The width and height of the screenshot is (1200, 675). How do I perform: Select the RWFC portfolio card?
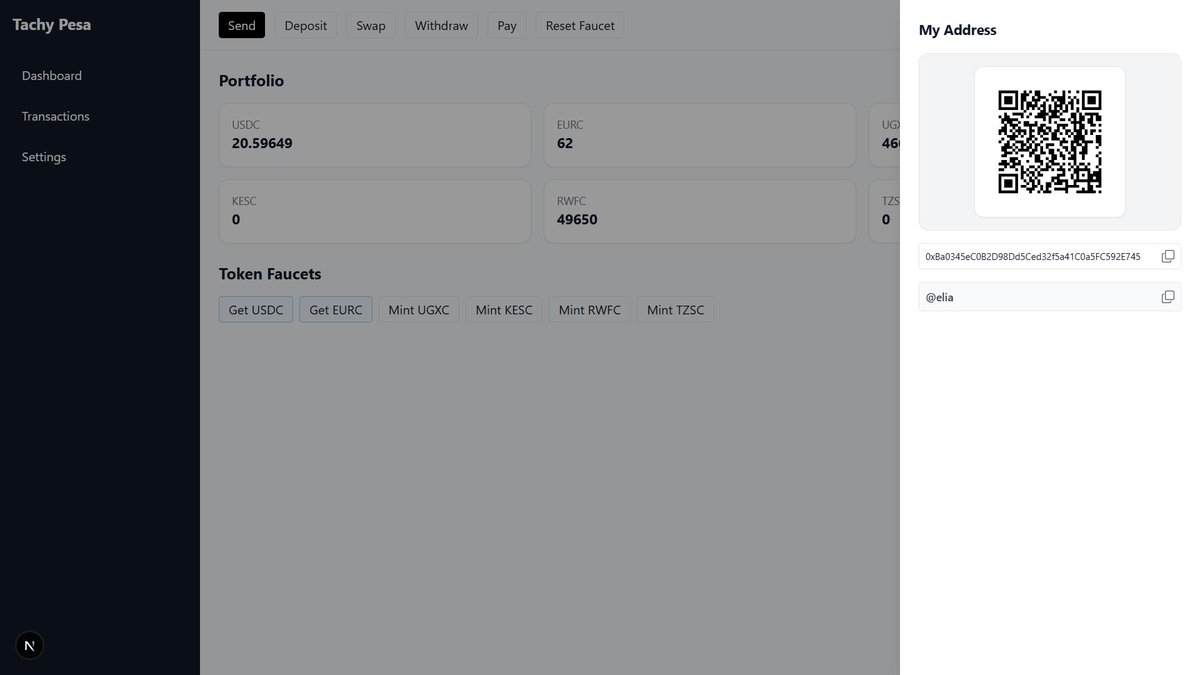700,211
